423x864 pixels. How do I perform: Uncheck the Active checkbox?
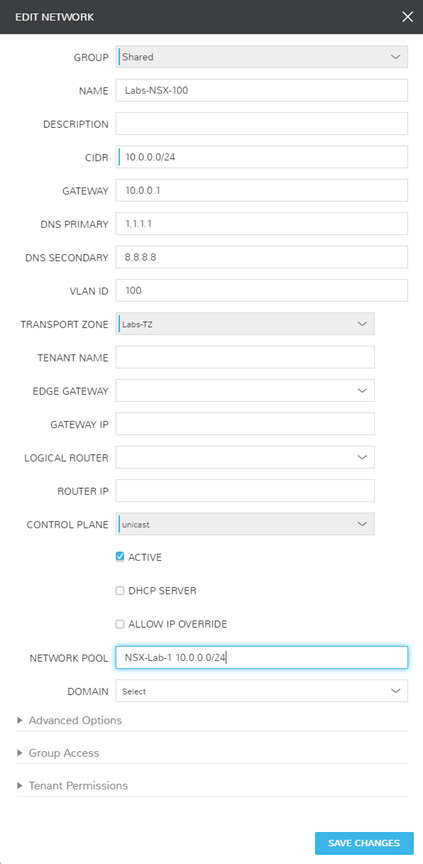coord(120,557)
